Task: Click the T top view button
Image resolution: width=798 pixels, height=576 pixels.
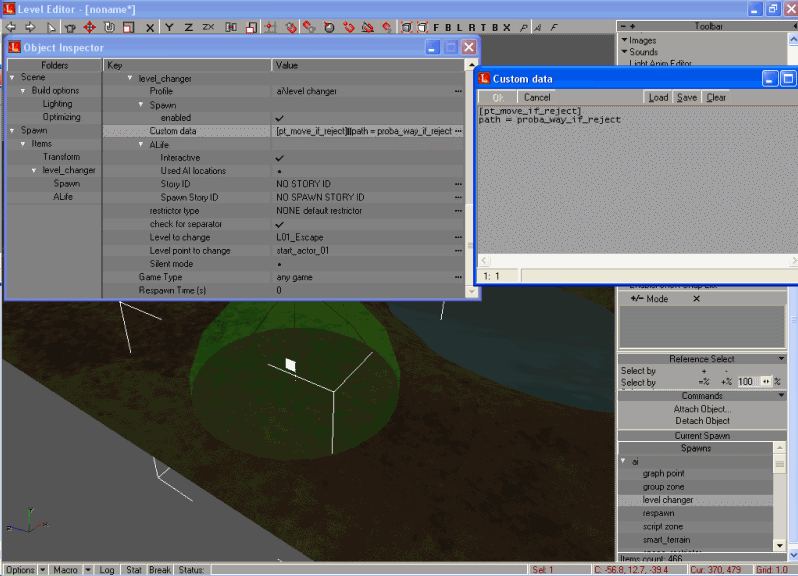Action: [483, 27]
